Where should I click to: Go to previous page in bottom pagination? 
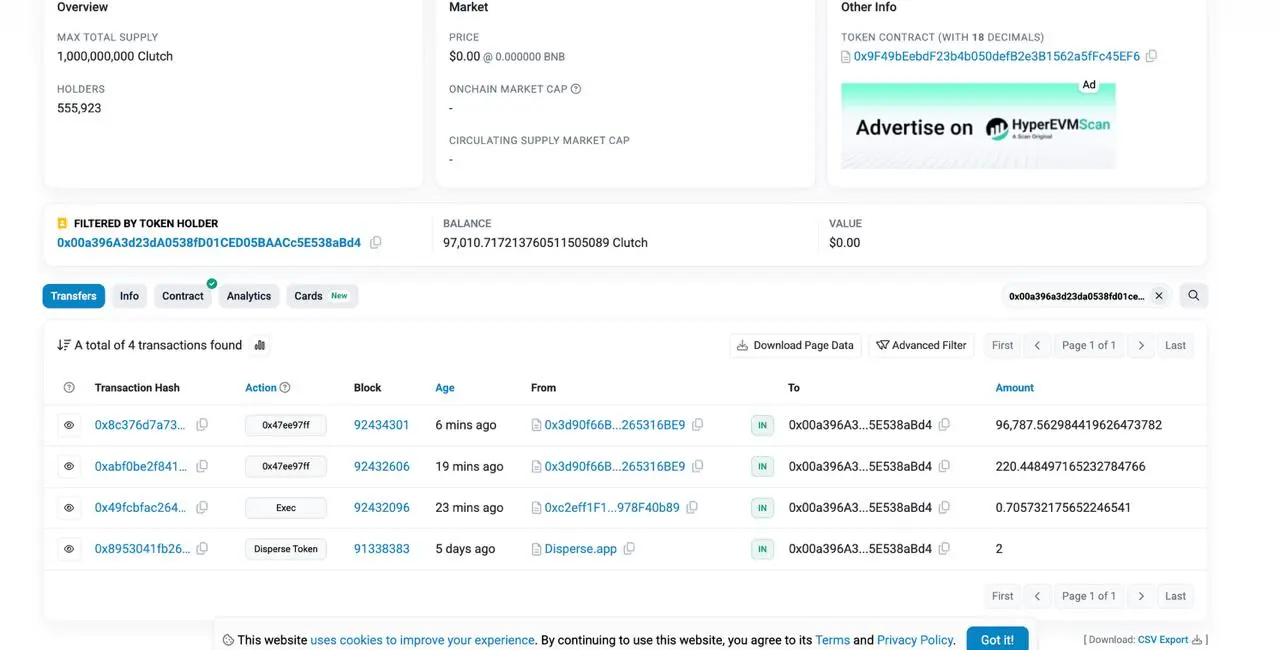tap(1037, 596)
